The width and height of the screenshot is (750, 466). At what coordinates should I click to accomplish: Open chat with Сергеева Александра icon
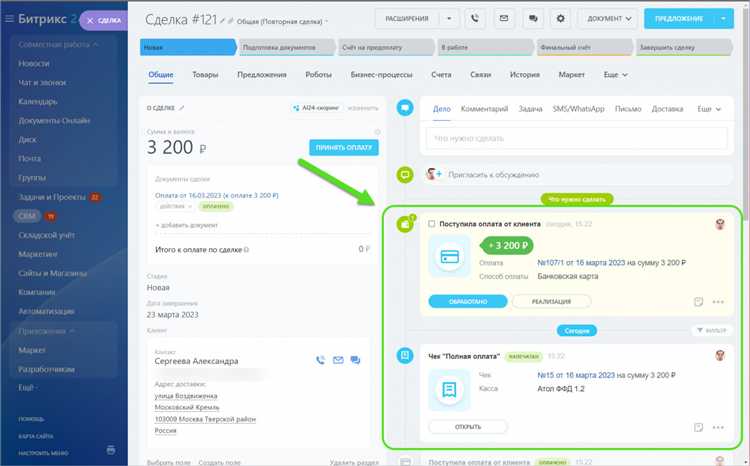pos(355,360)
